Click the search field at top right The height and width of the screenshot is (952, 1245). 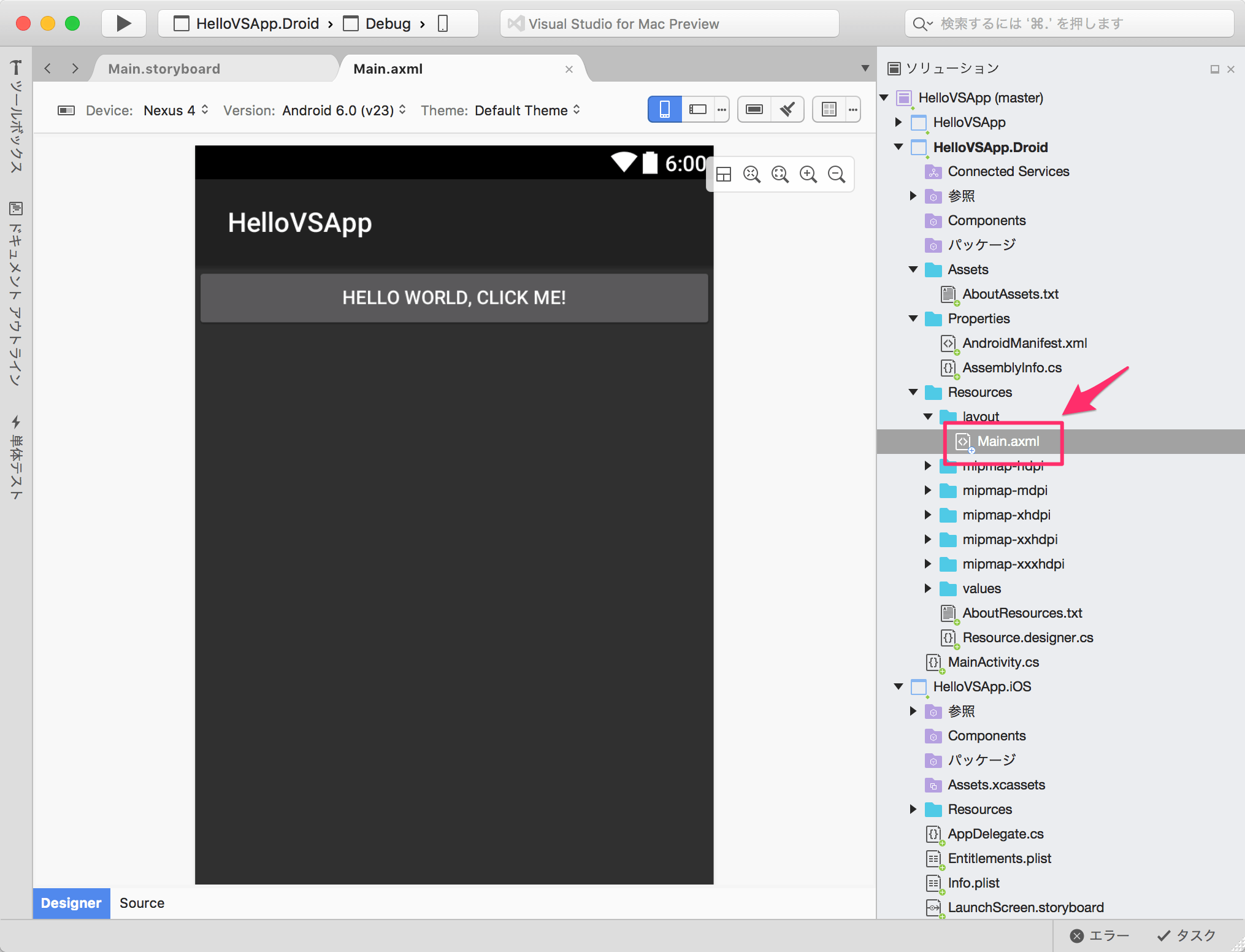(x=1070, y=23)
